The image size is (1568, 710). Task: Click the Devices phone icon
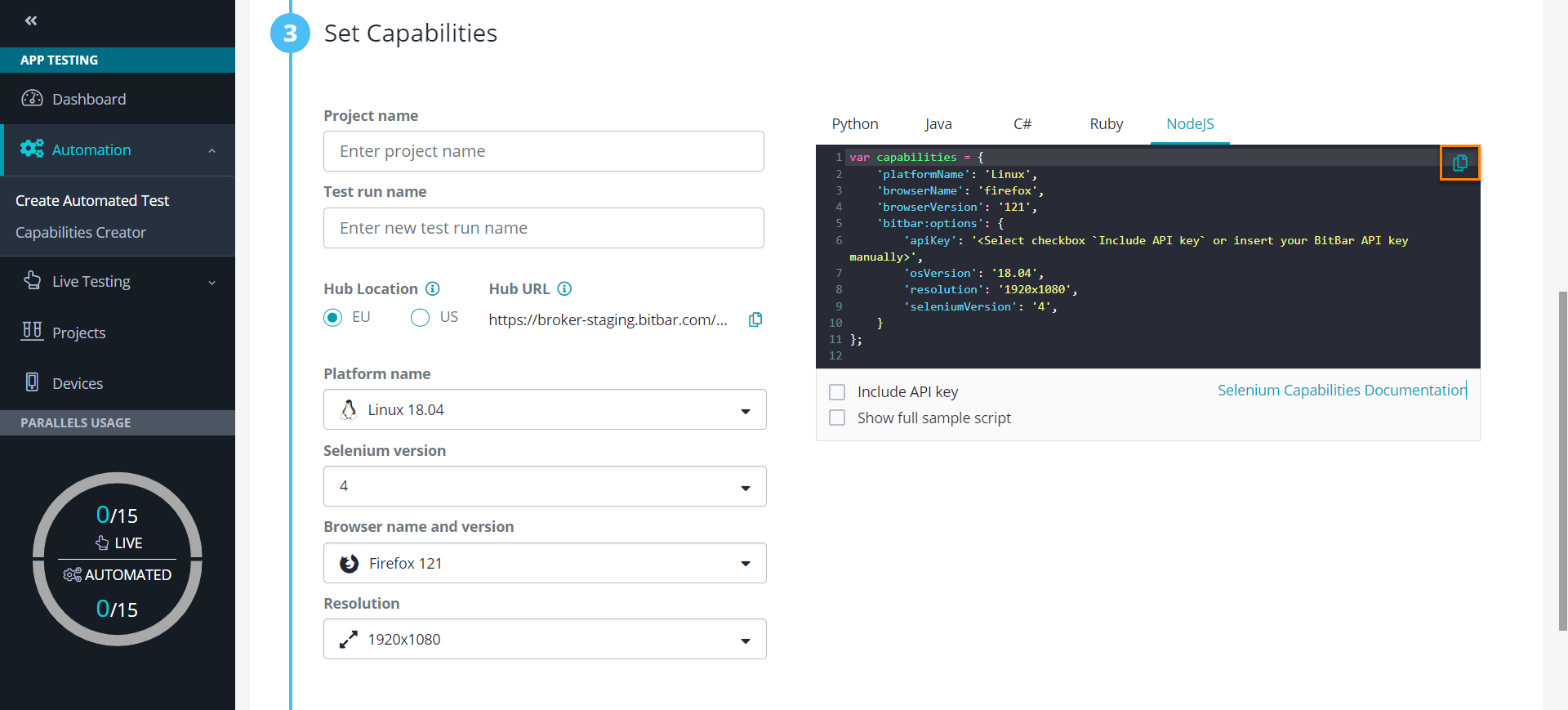32,382
